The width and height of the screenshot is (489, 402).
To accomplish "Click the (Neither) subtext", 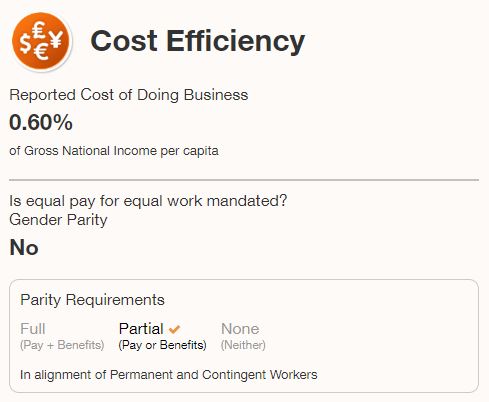I will (243, 345).
